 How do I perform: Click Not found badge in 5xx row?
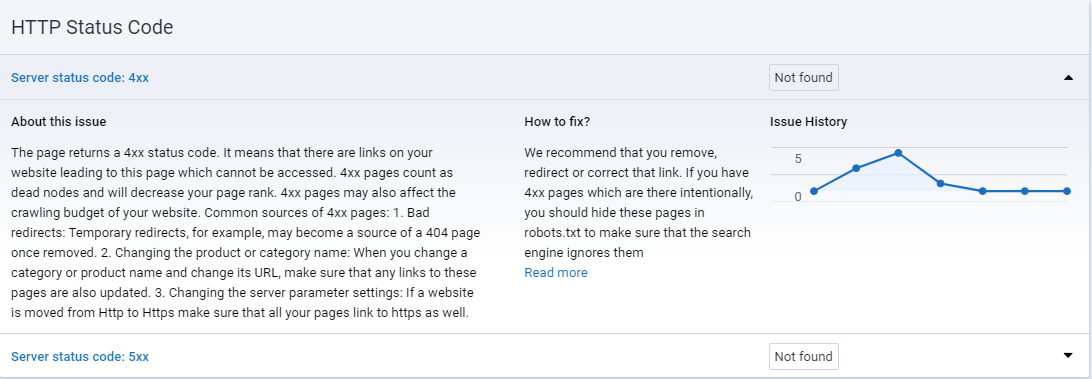click(804, 357)
